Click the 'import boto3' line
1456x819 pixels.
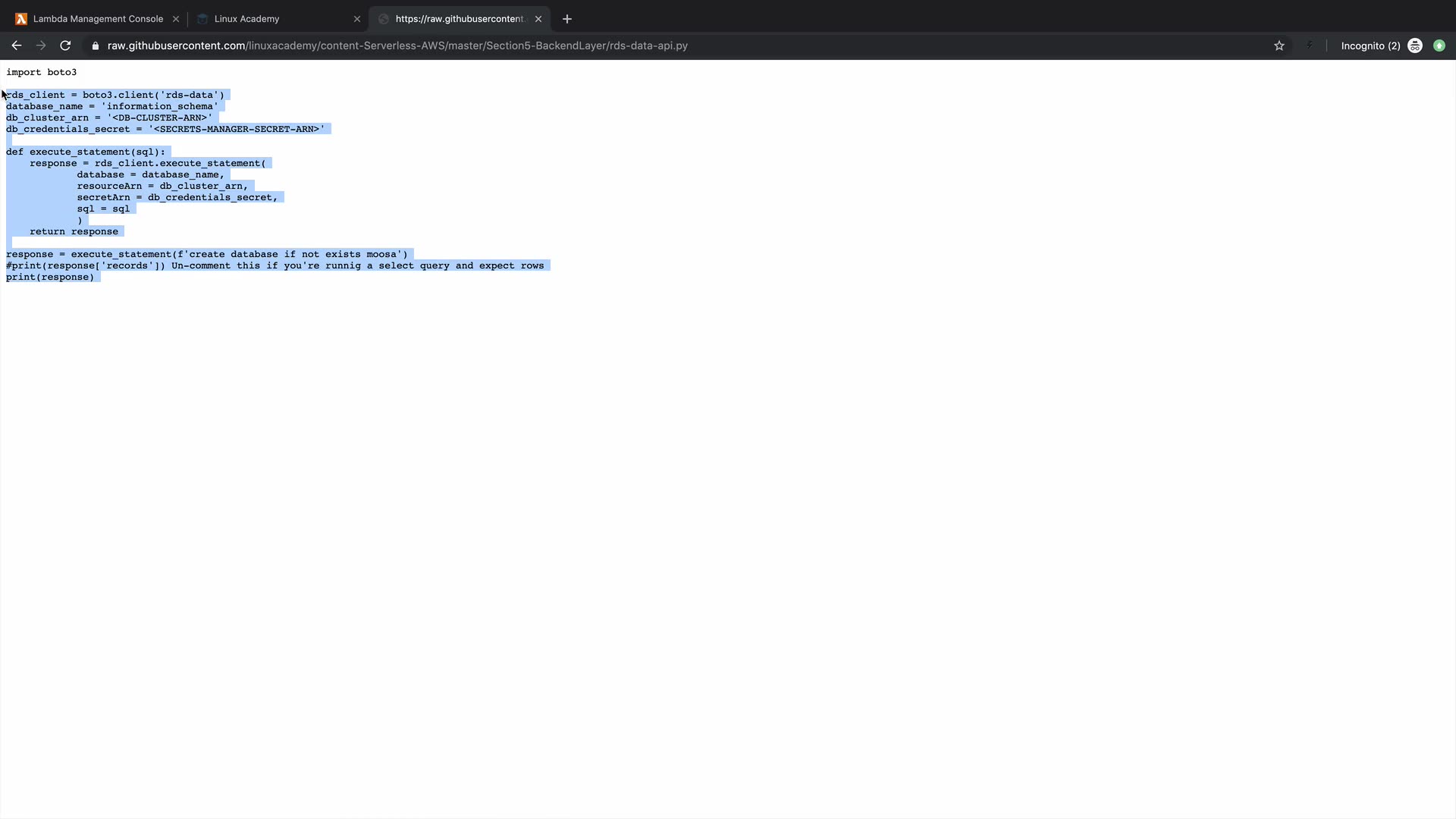pos(41,72)
